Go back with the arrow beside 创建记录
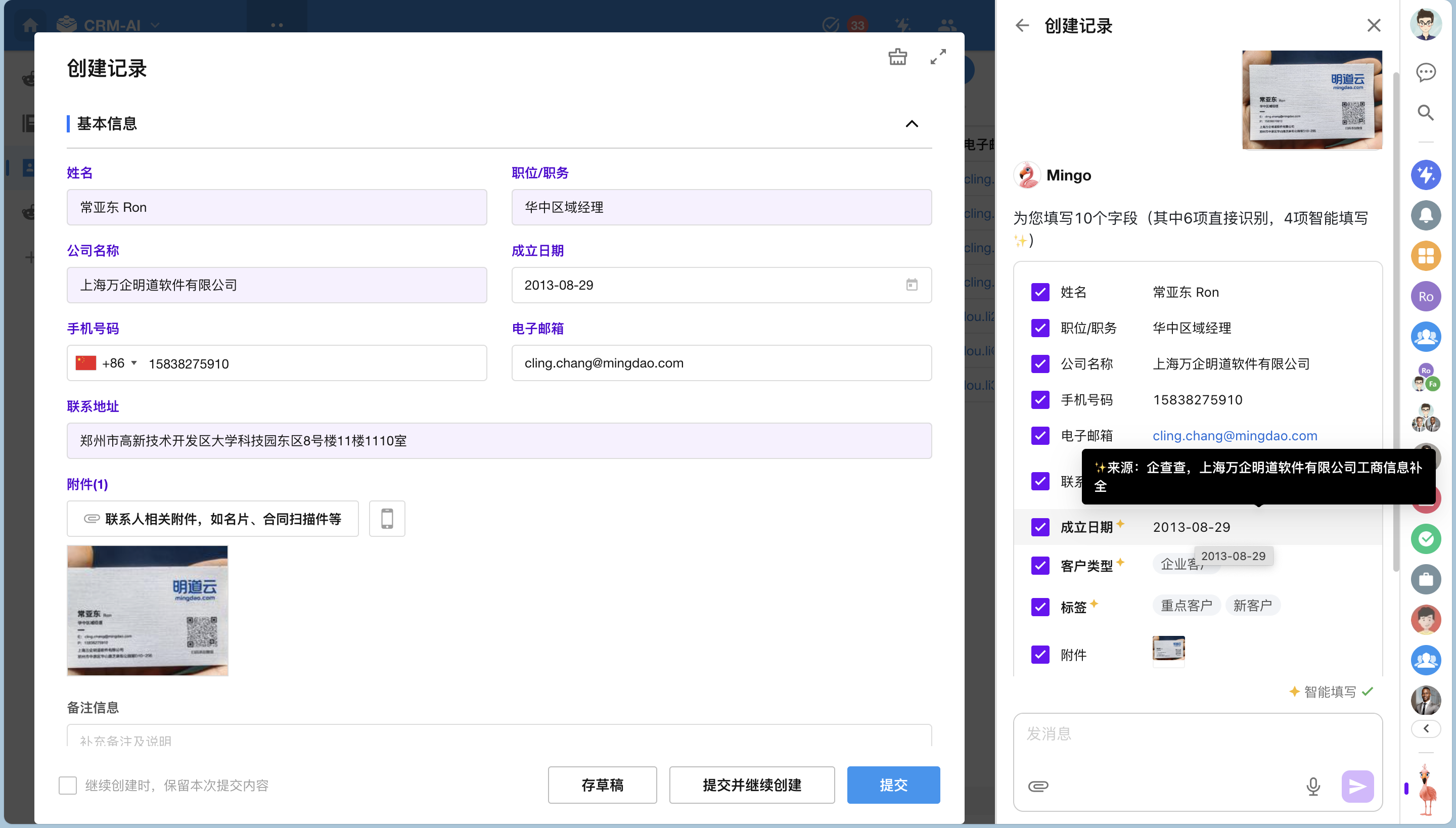 [1022, 26]
